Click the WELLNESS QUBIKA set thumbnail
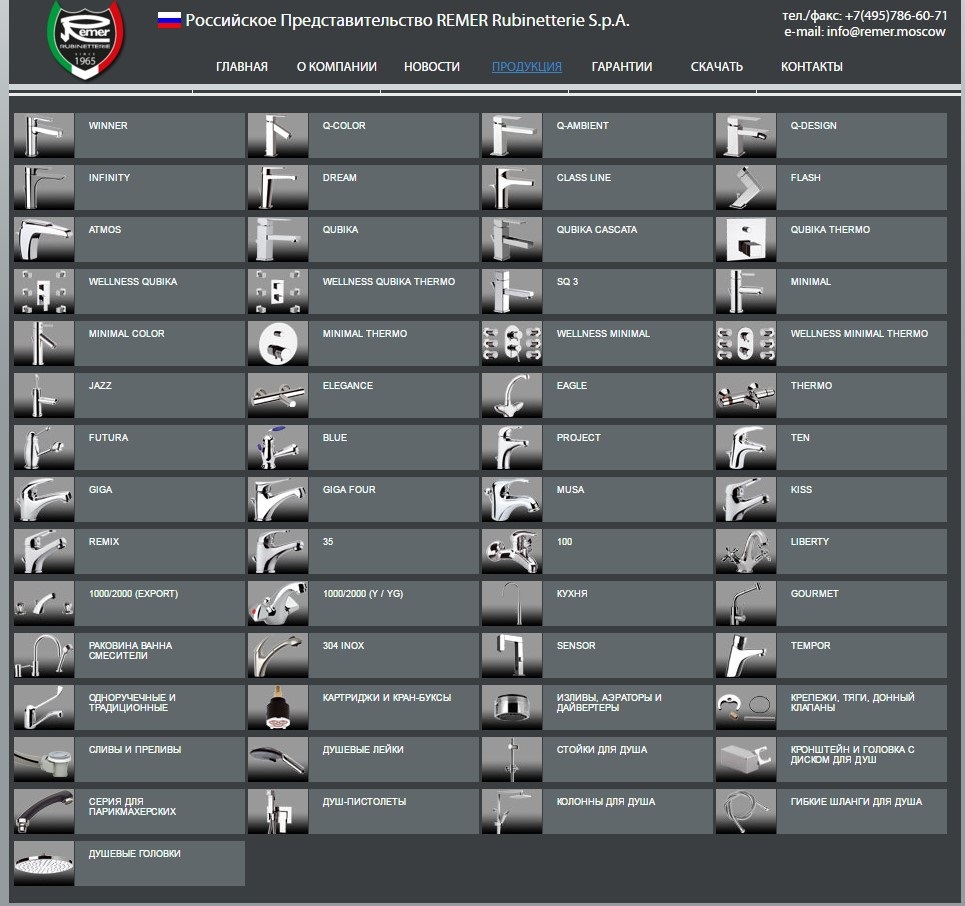965x906 pixels. [44, 291]
